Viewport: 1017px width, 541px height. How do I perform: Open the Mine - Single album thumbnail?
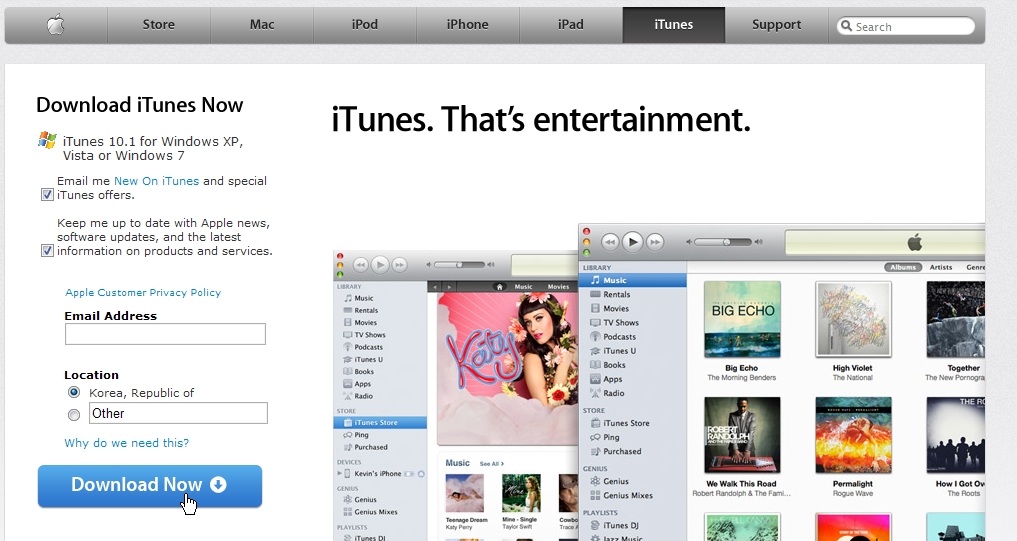(521, 494)
